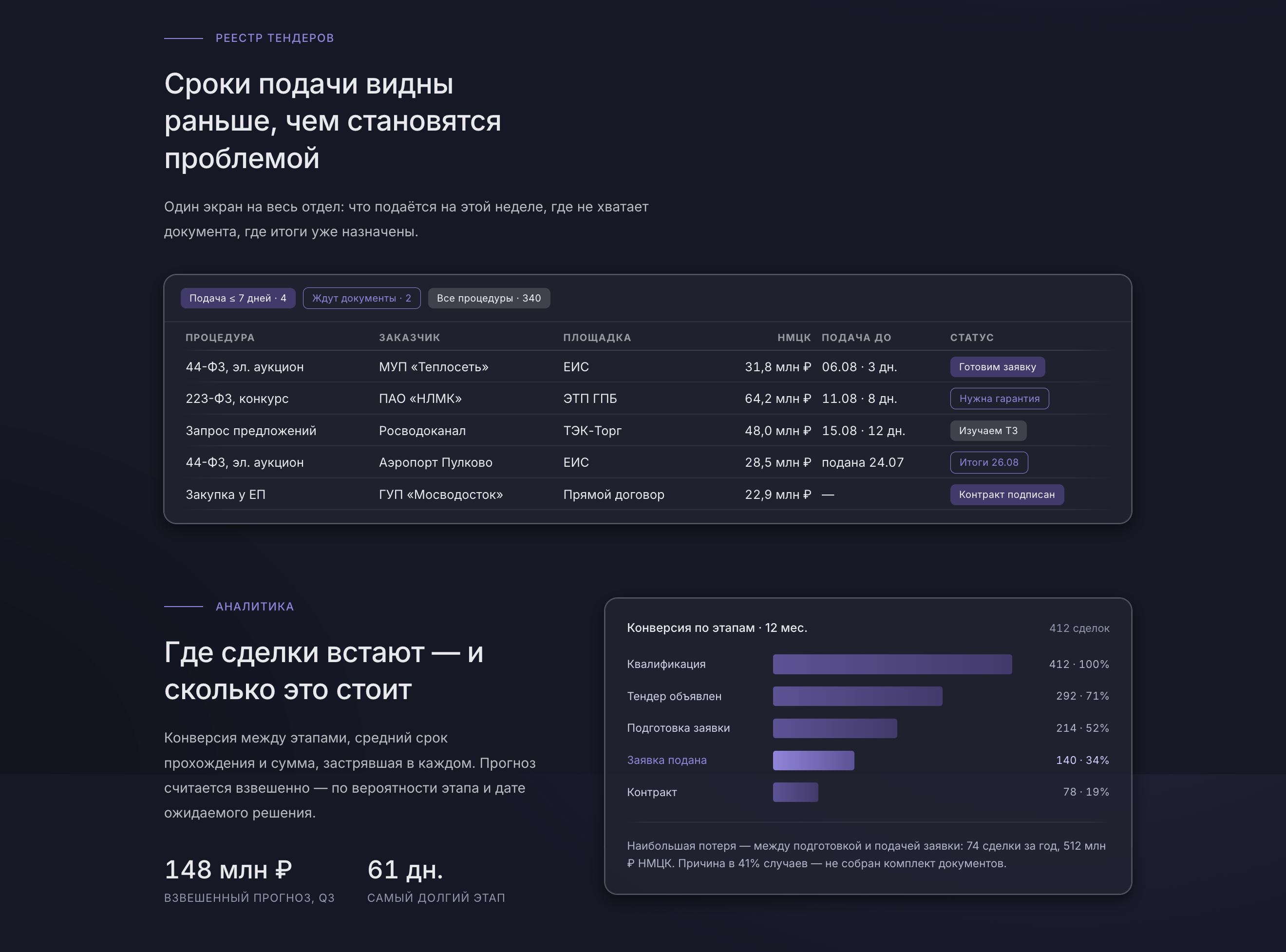This screenshot has height=952, width=1286.
Task: Click the highlighted 'Заявка подана' label
Action: (666, 760)
